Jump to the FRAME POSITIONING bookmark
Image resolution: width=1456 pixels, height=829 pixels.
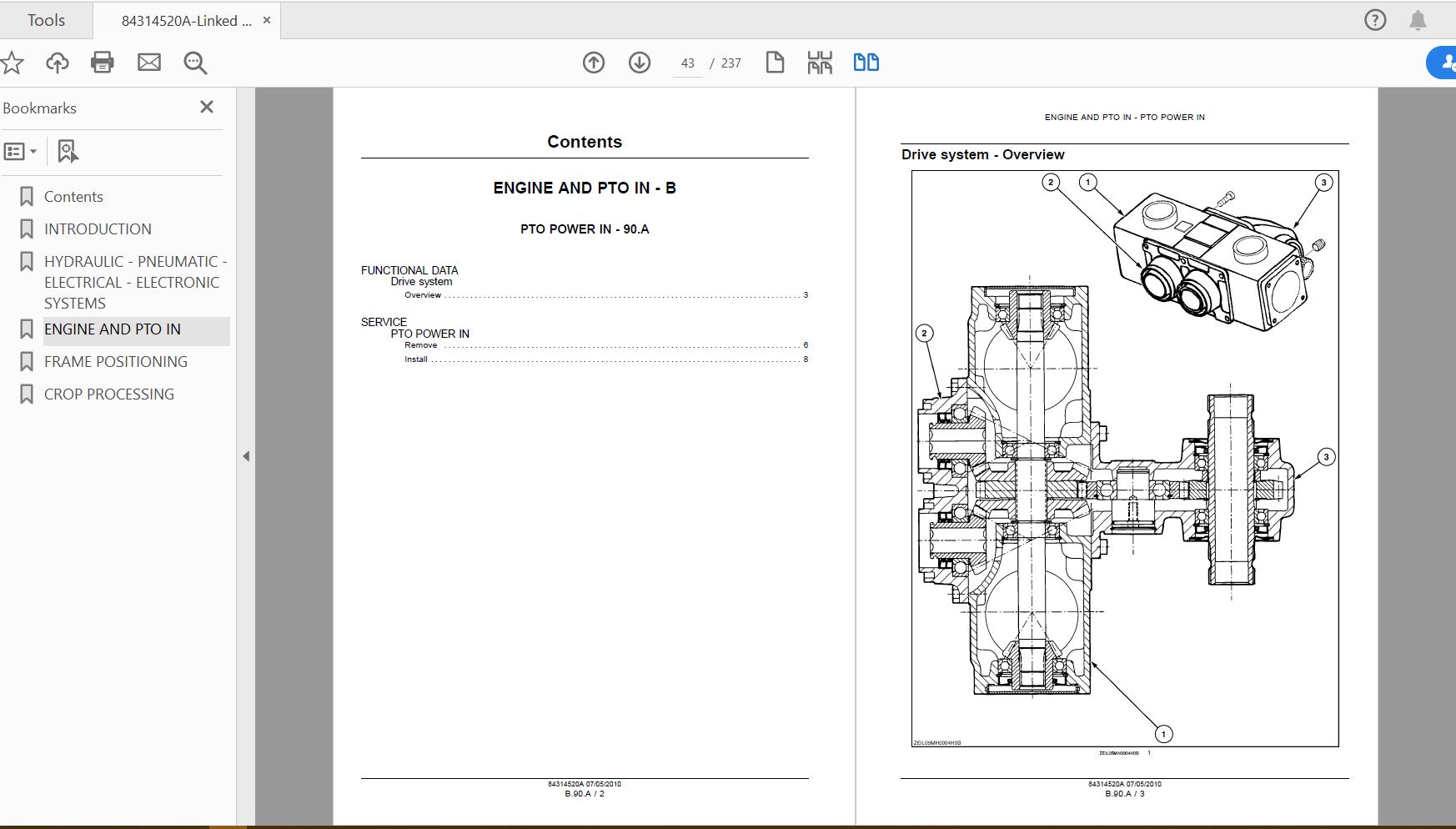pos(115,361)
